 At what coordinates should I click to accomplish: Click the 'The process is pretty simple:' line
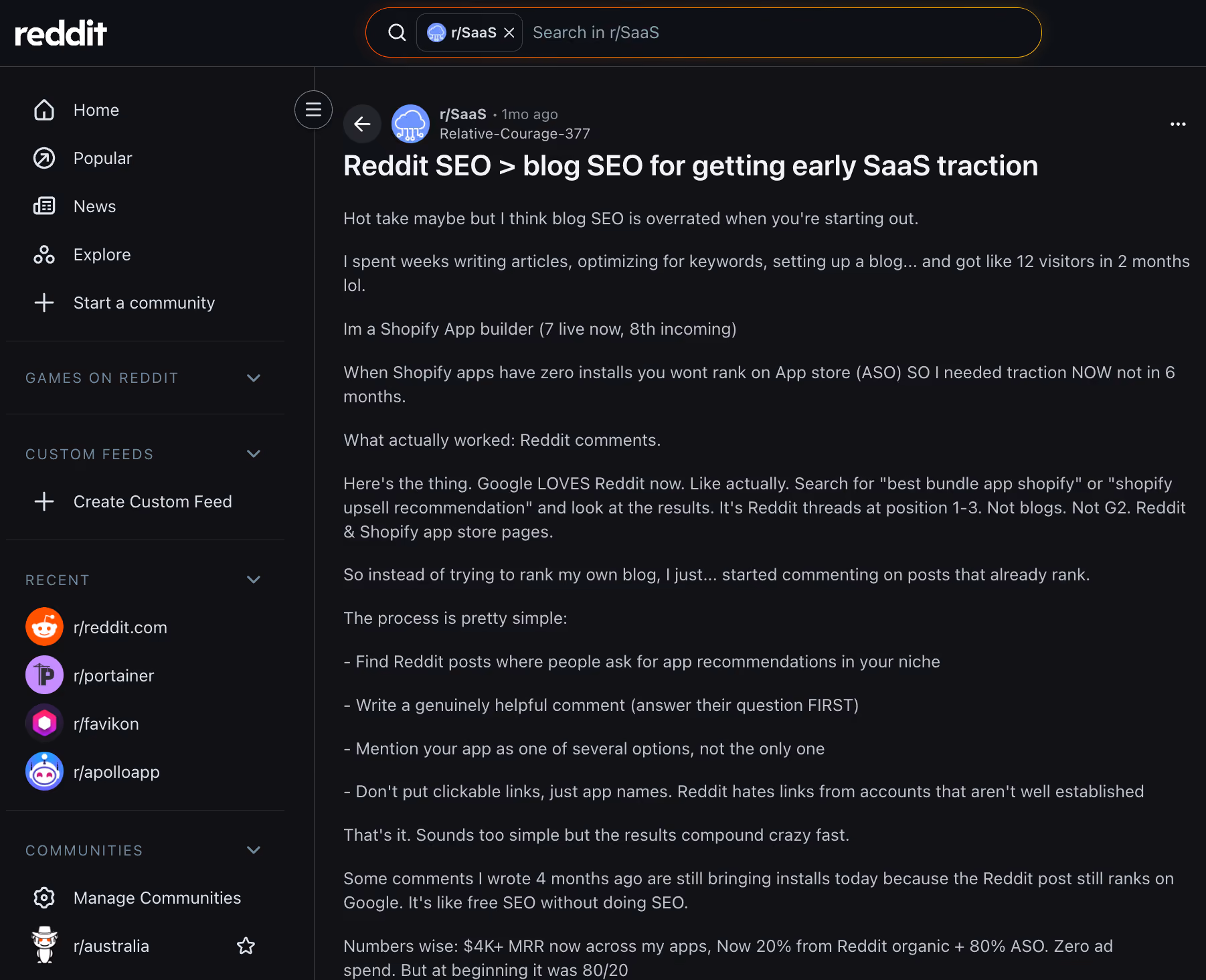tap(455, 618)
